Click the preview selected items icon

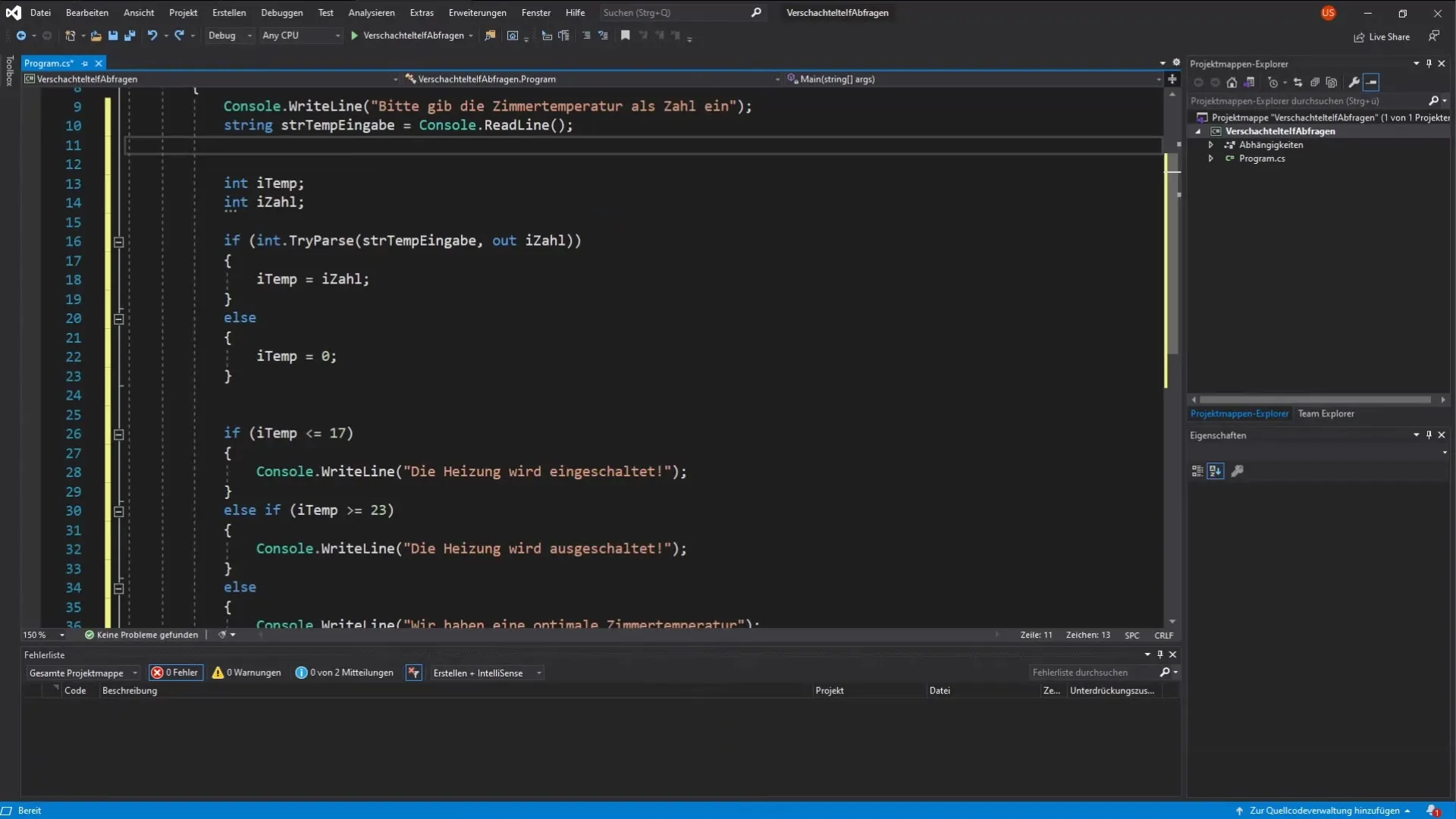(x=1372, y=83)
